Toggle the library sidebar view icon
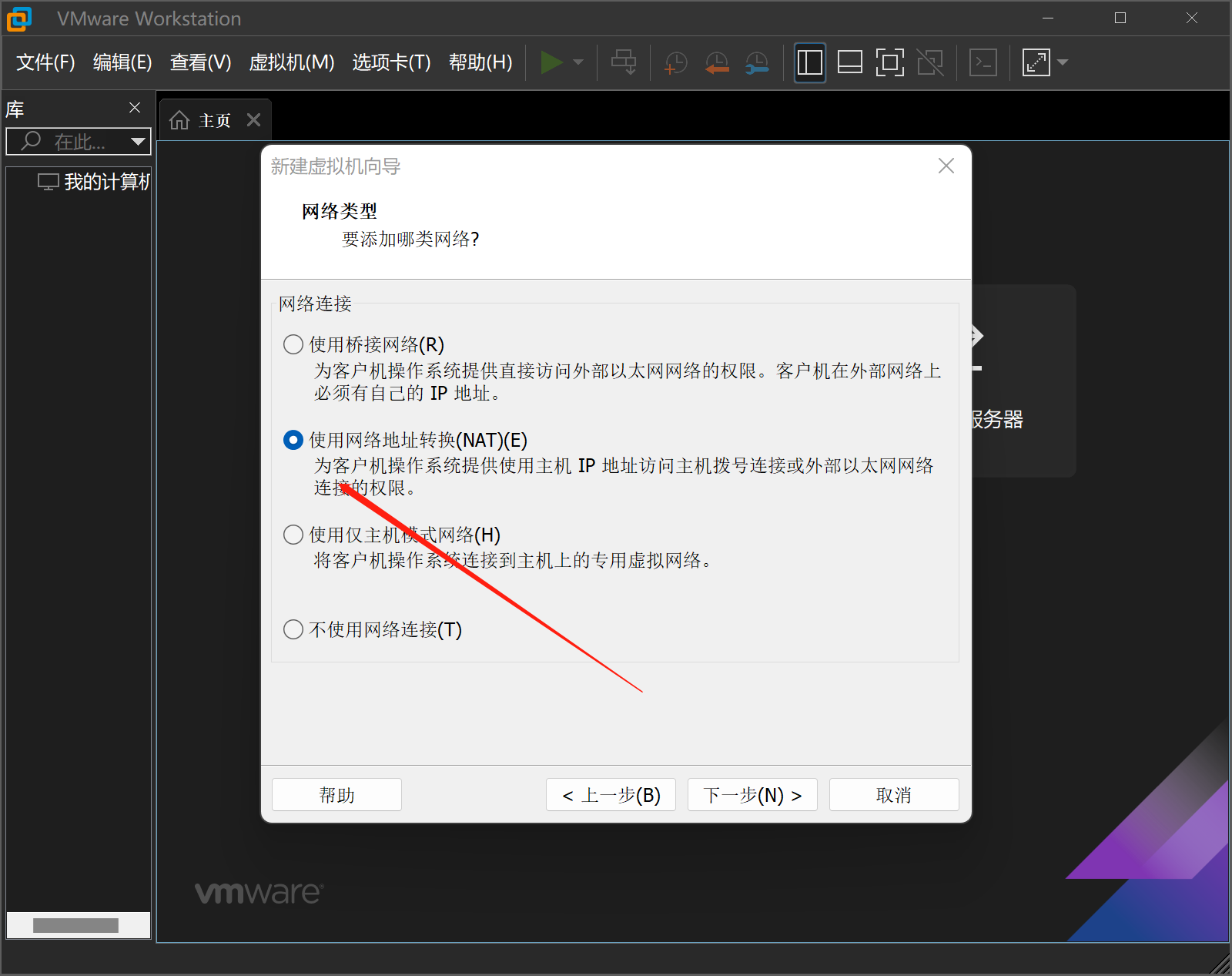 pos(810,62)
